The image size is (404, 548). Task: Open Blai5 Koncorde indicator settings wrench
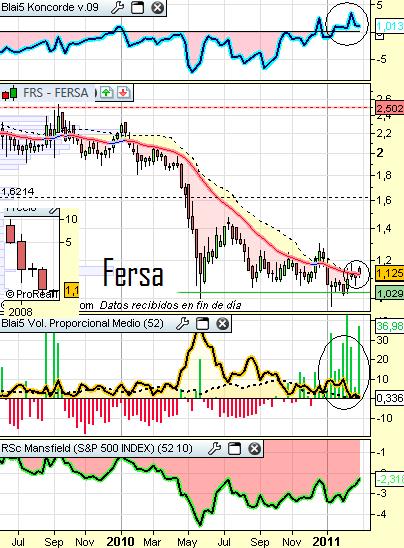coord(117,7)
